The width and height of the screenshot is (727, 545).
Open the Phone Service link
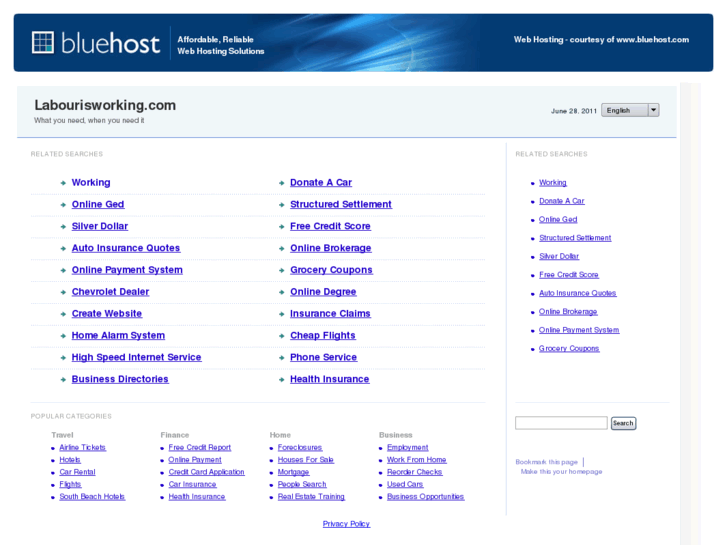click(323, 357)
